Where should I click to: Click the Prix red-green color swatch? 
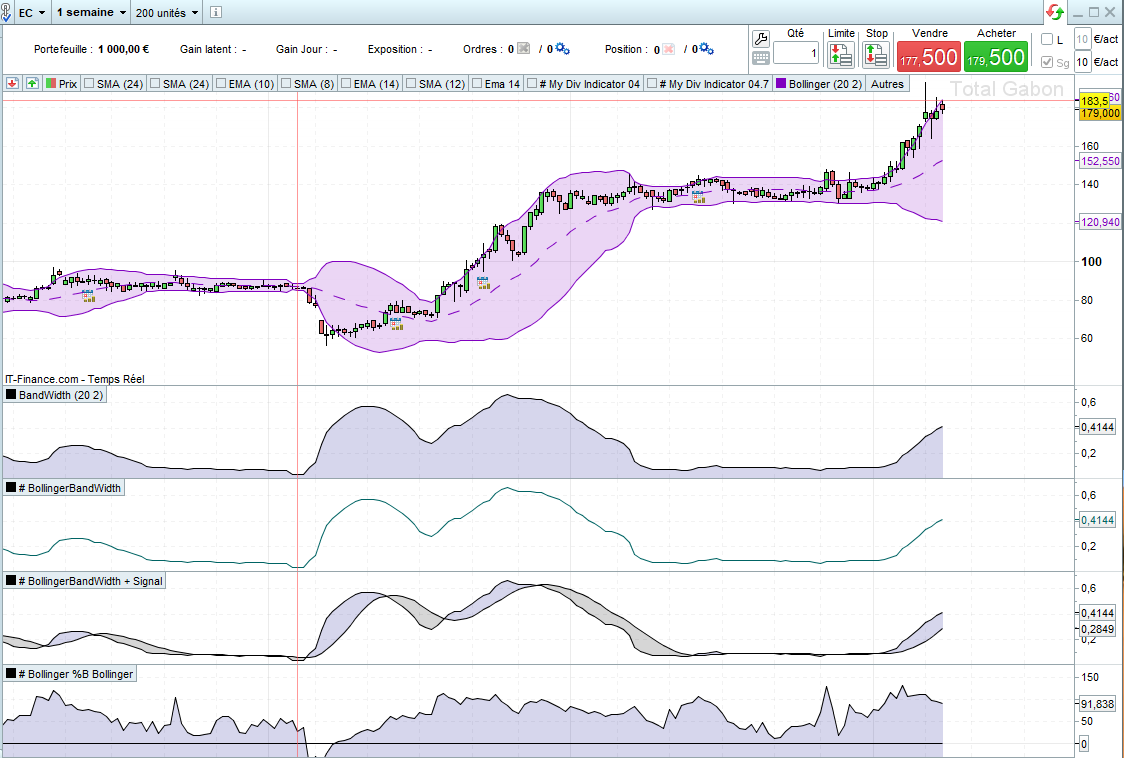51,84
